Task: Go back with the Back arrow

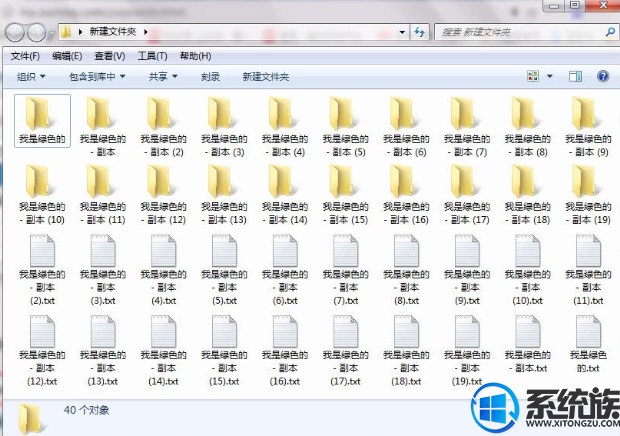Action: click(15, 32)
